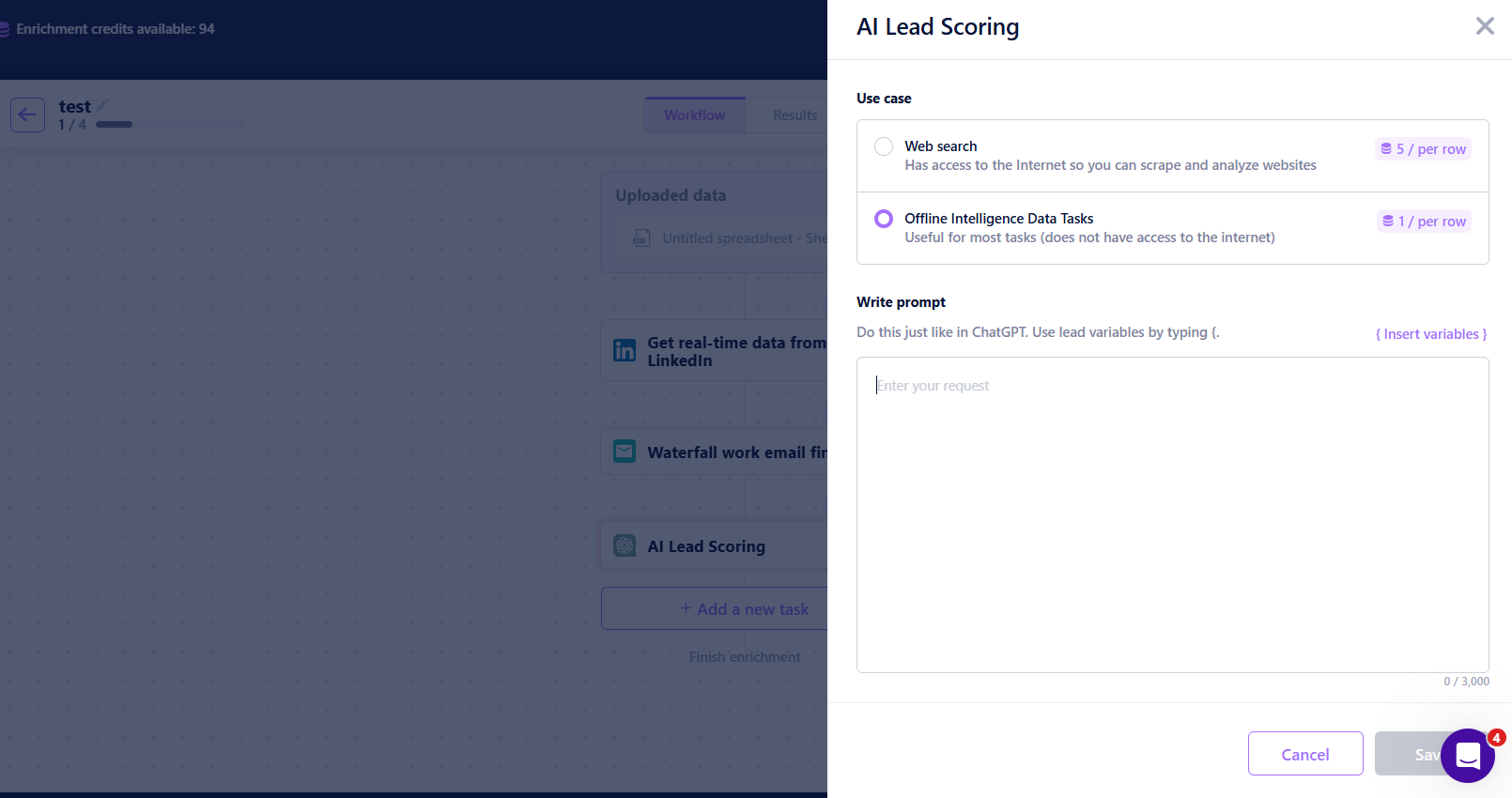Viewport: 1512px width, 798px height.
Task: Select the Web search radio option
Action: click(x=884, y=146)
